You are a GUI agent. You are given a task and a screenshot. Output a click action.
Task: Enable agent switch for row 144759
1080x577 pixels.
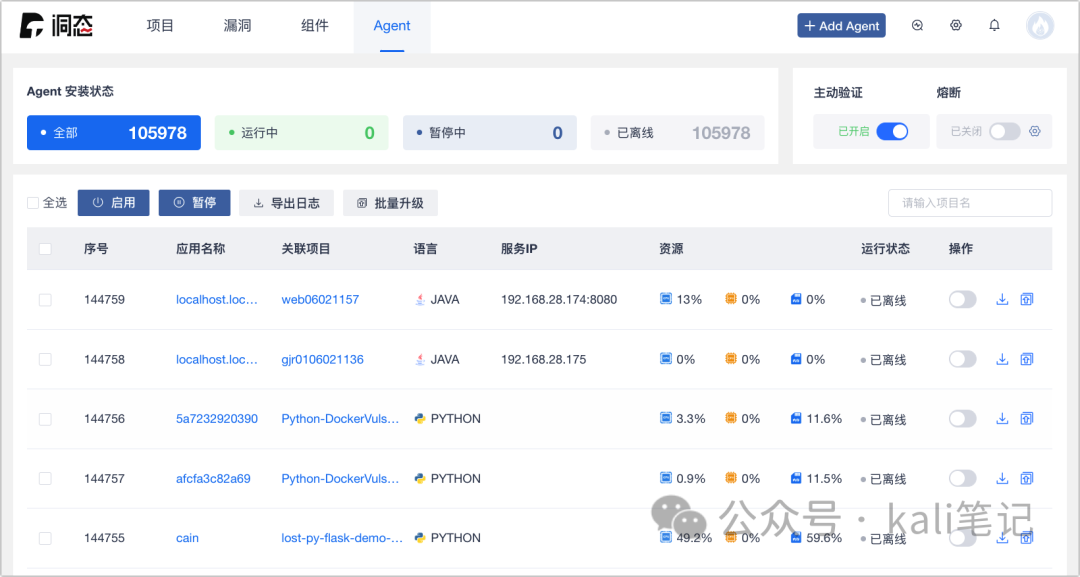coord(962,300)
